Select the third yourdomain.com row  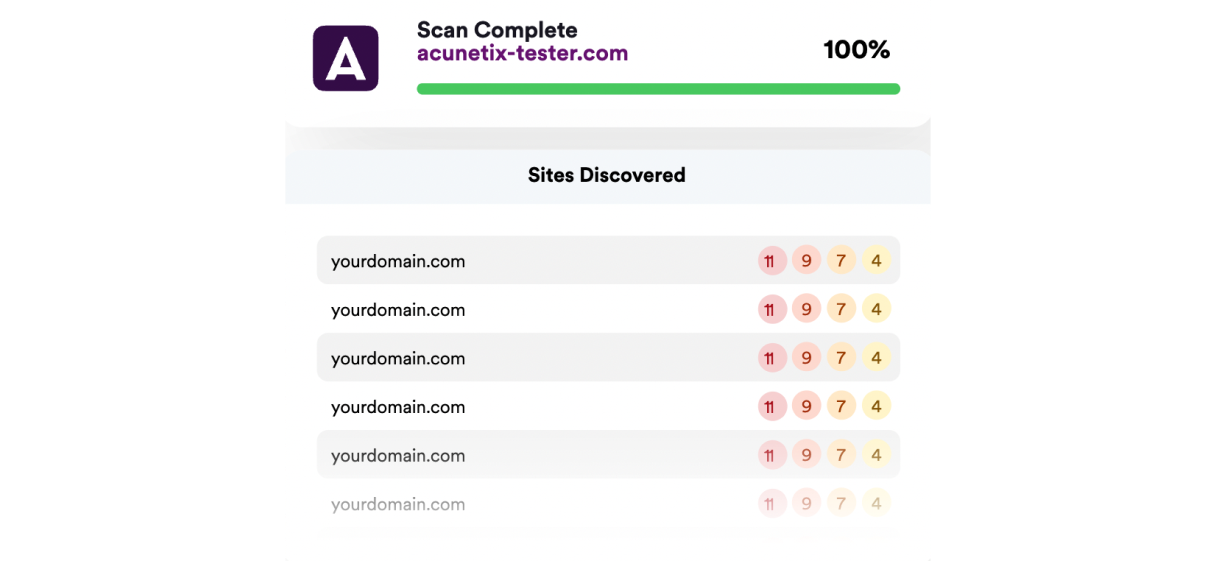click(398, 358)
